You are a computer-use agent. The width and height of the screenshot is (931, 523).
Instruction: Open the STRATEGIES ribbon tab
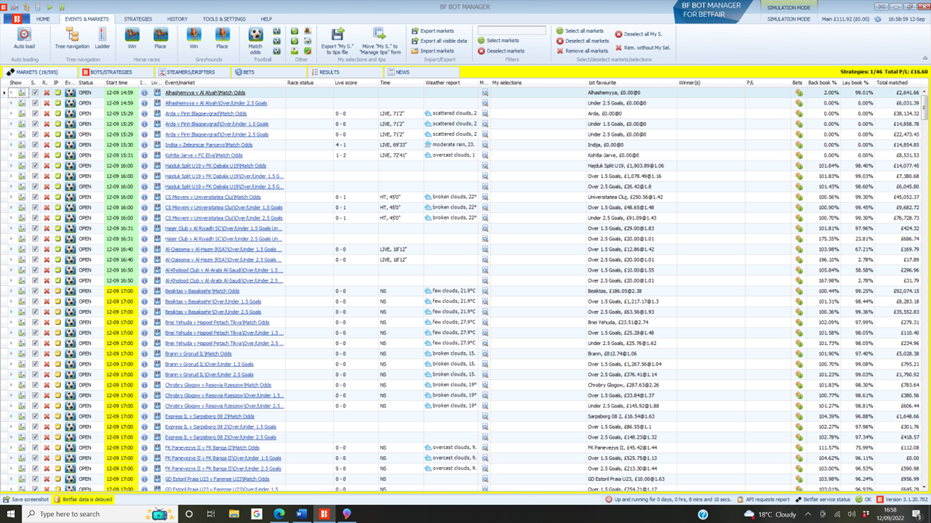point(138,19)
